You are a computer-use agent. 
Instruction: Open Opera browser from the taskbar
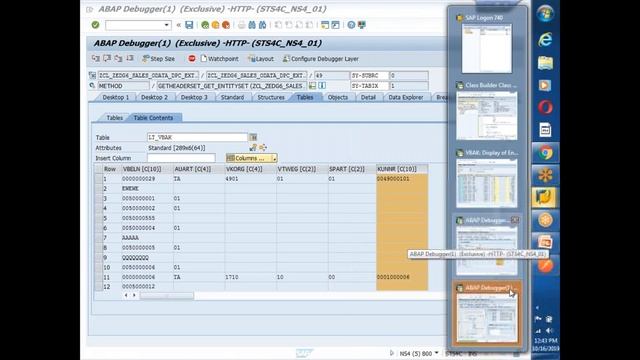(x=545, y=107)
